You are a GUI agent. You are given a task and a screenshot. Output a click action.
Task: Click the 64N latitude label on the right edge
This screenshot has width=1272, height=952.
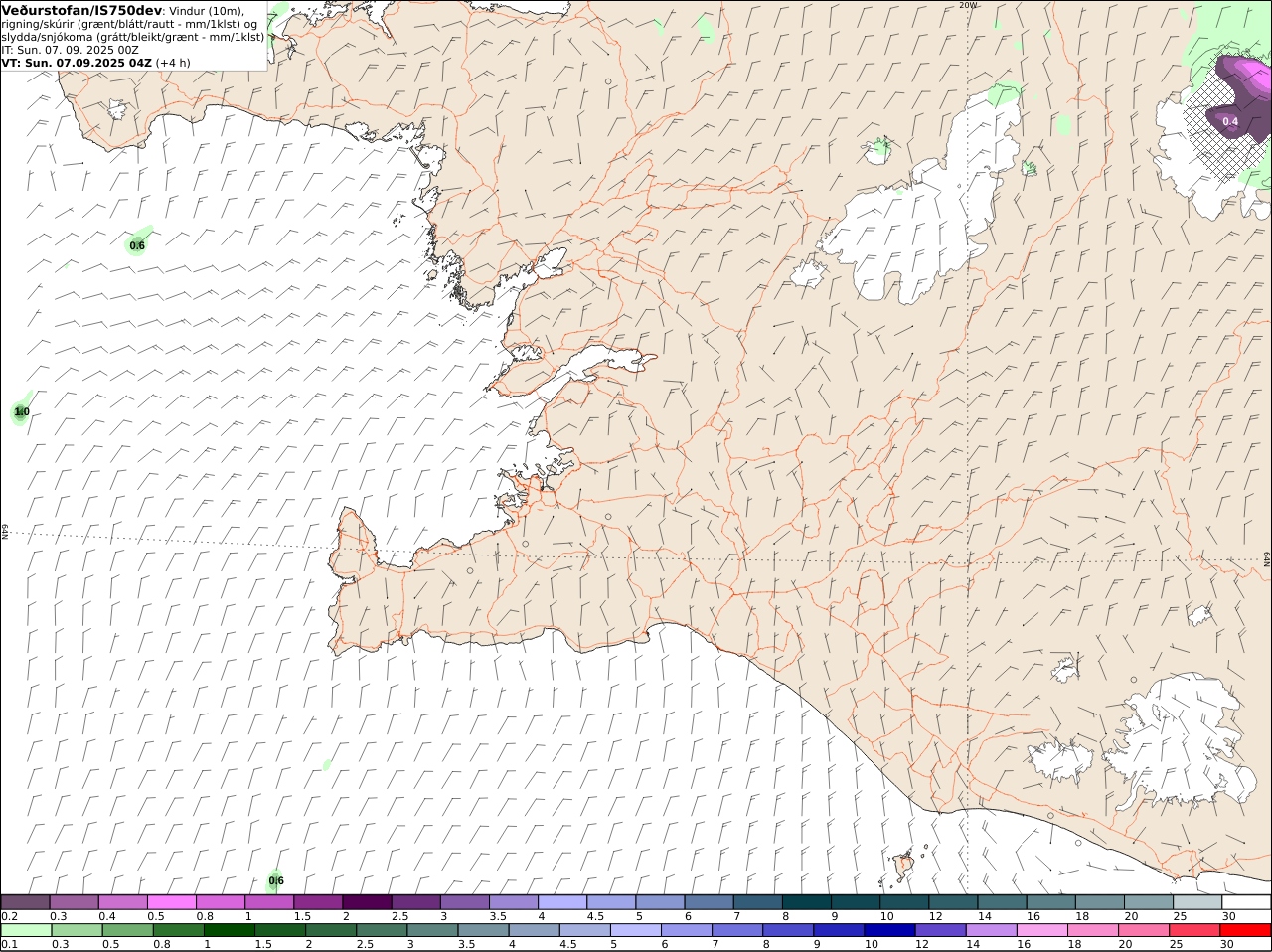coord(1267,559)
